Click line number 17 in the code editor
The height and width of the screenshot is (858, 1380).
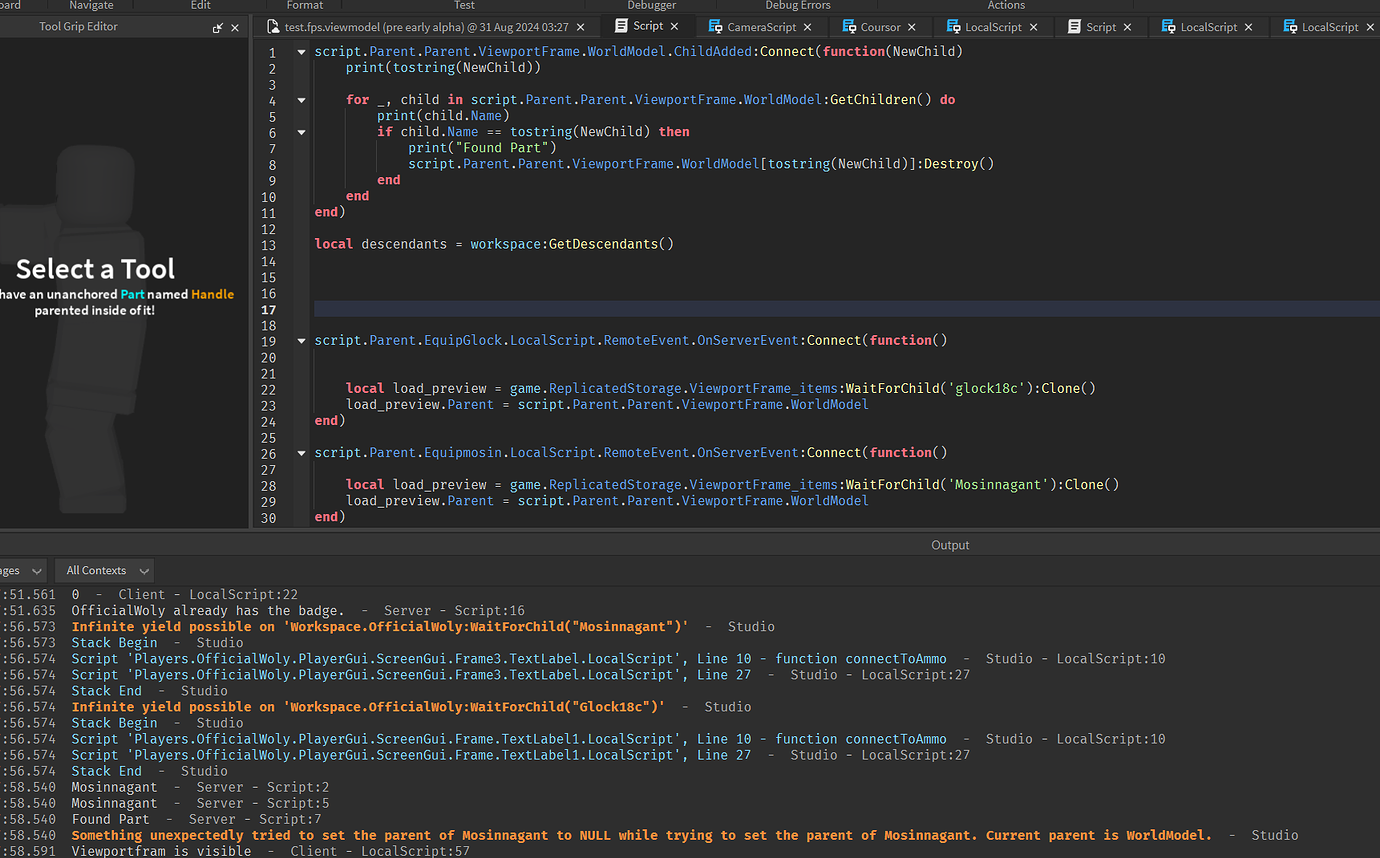click(x=272, y=309)
